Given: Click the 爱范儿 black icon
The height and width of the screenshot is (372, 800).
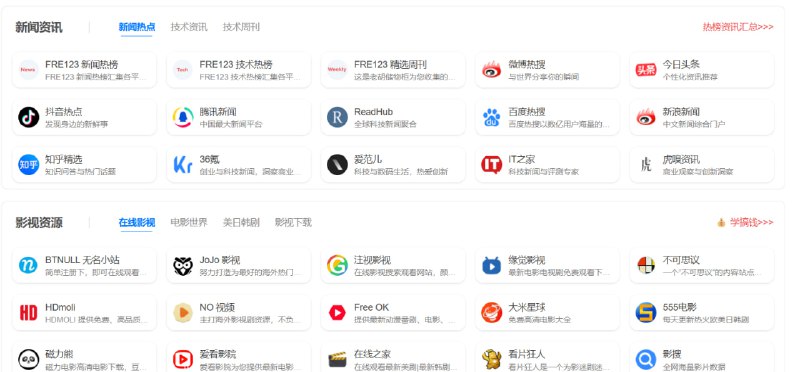Looking at the screenshot, I should pos(337,165).
